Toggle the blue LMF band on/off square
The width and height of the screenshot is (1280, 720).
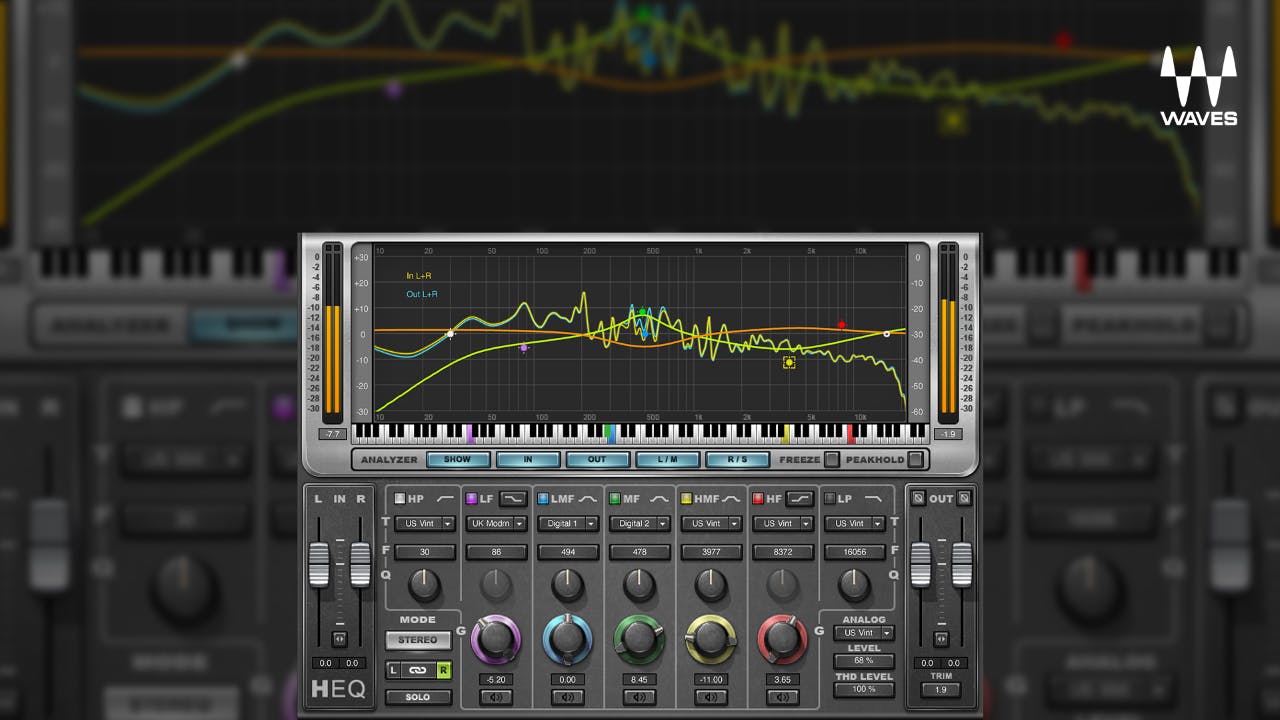coord(543,498)
